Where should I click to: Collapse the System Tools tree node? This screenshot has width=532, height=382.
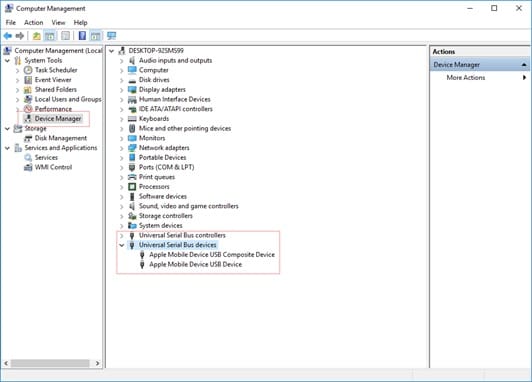7,61
